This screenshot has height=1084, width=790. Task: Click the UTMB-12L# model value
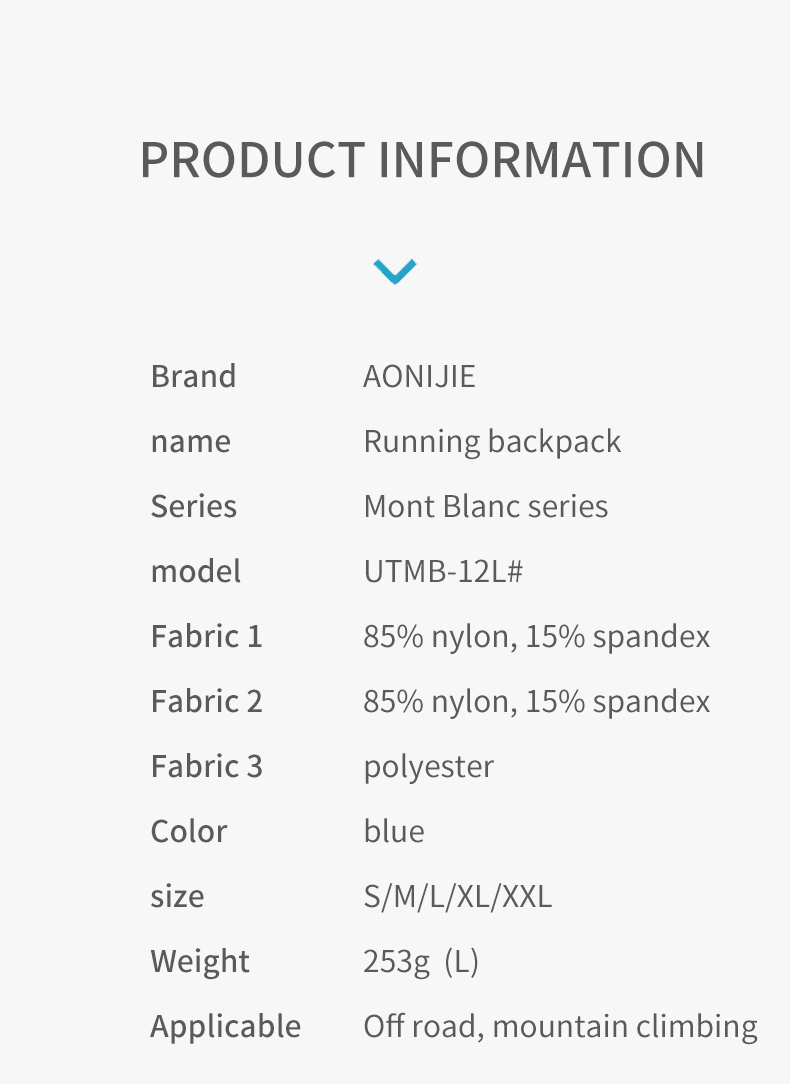tap(443, 572)
